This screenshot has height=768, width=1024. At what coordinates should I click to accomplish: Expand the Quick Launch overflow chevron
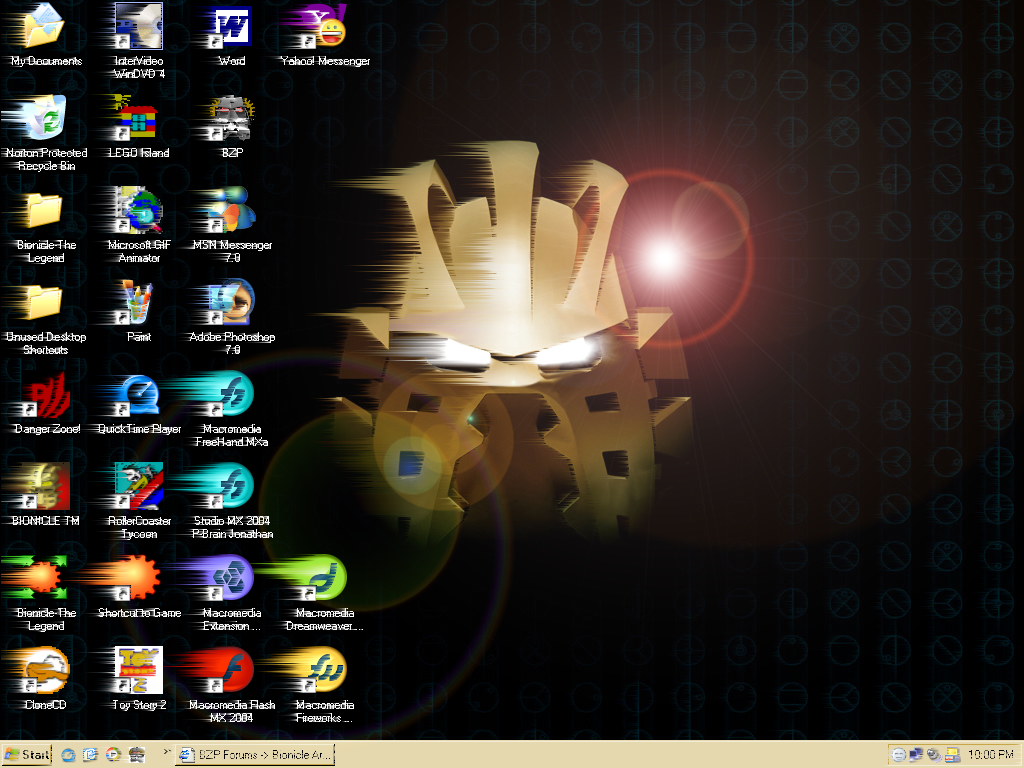pyautogui.click(x=167, y=751)
